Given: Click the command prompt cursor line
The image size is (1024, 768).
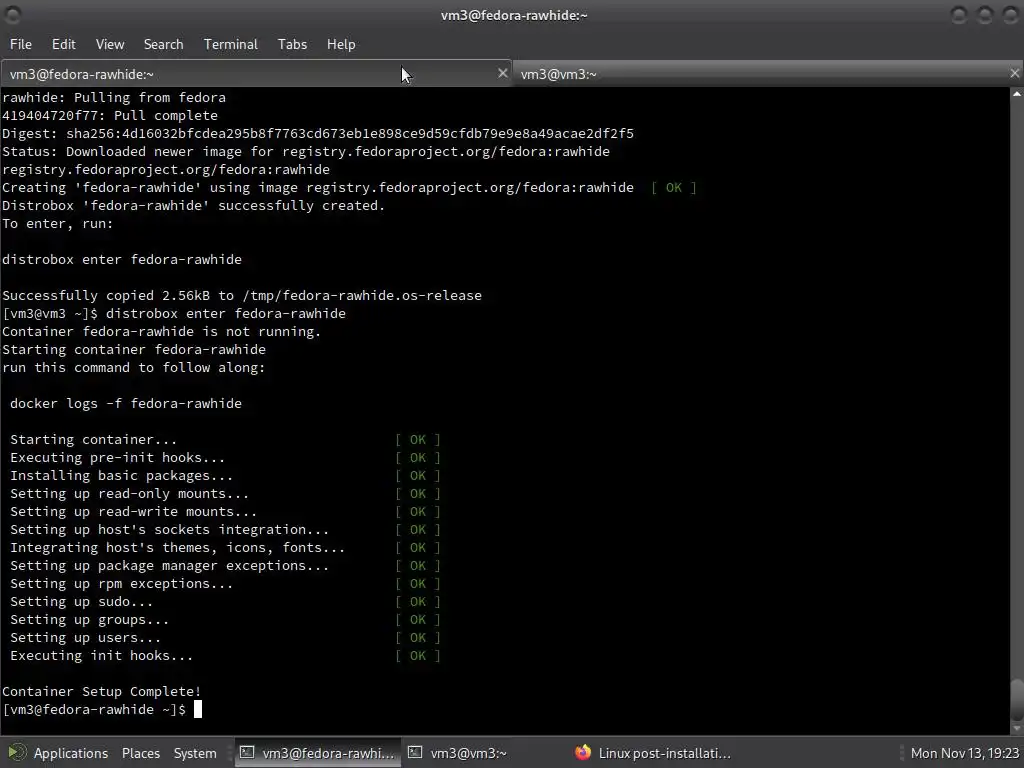Looking at the screenshot, I should tap(102, 709).
